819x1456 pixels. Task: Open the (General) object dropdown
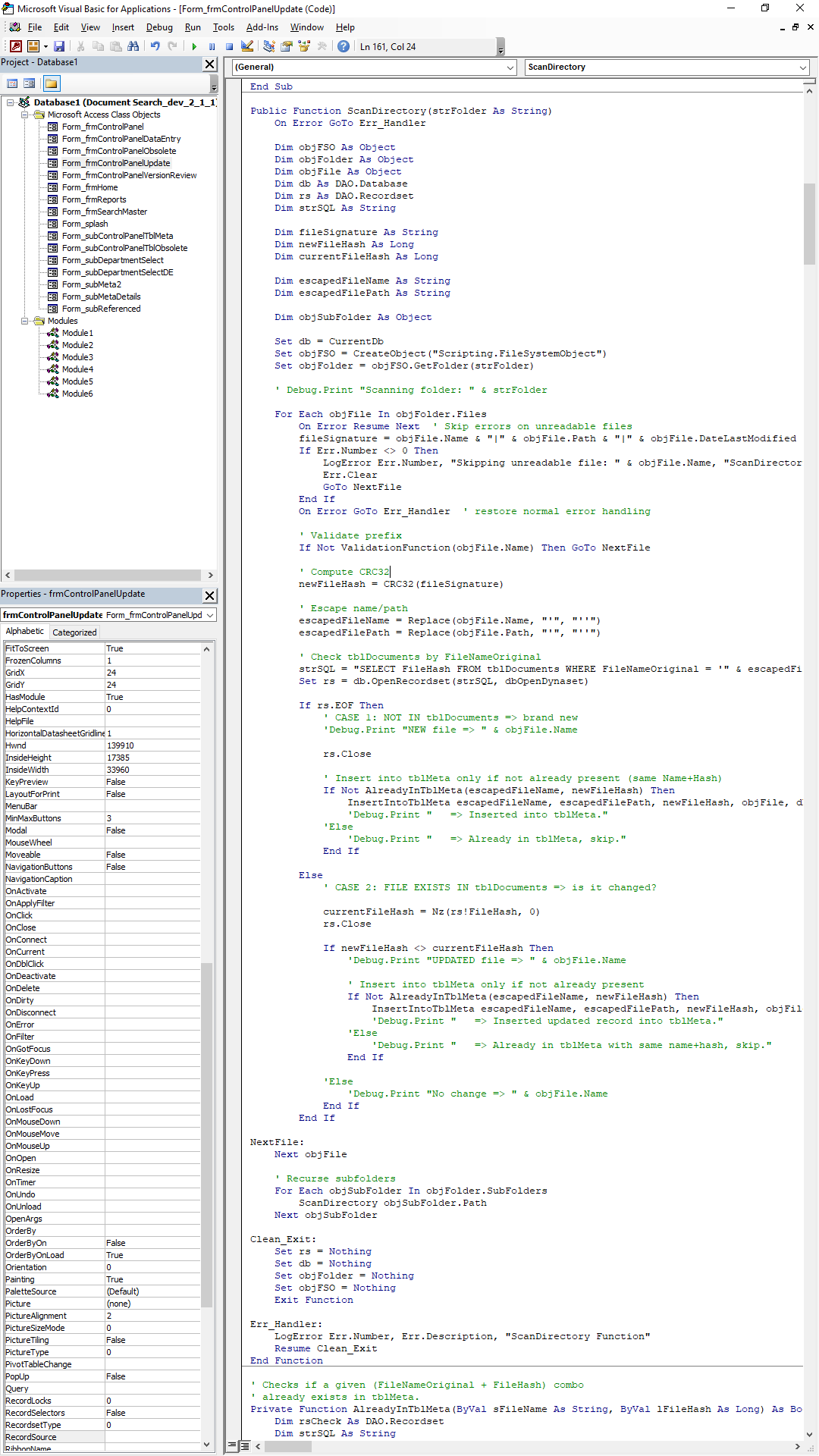click(x=510, y=67)
